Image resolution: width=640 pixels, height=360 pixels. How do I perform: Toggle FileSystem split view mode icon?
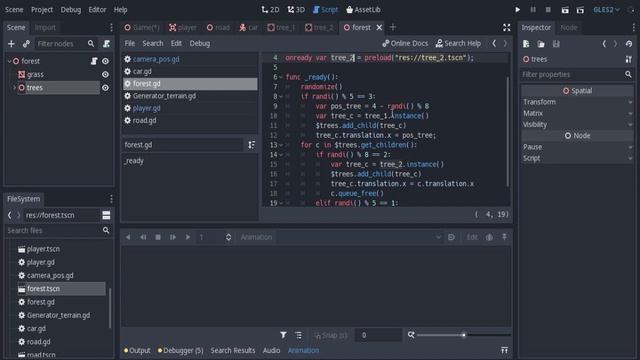tap(106, 215)
